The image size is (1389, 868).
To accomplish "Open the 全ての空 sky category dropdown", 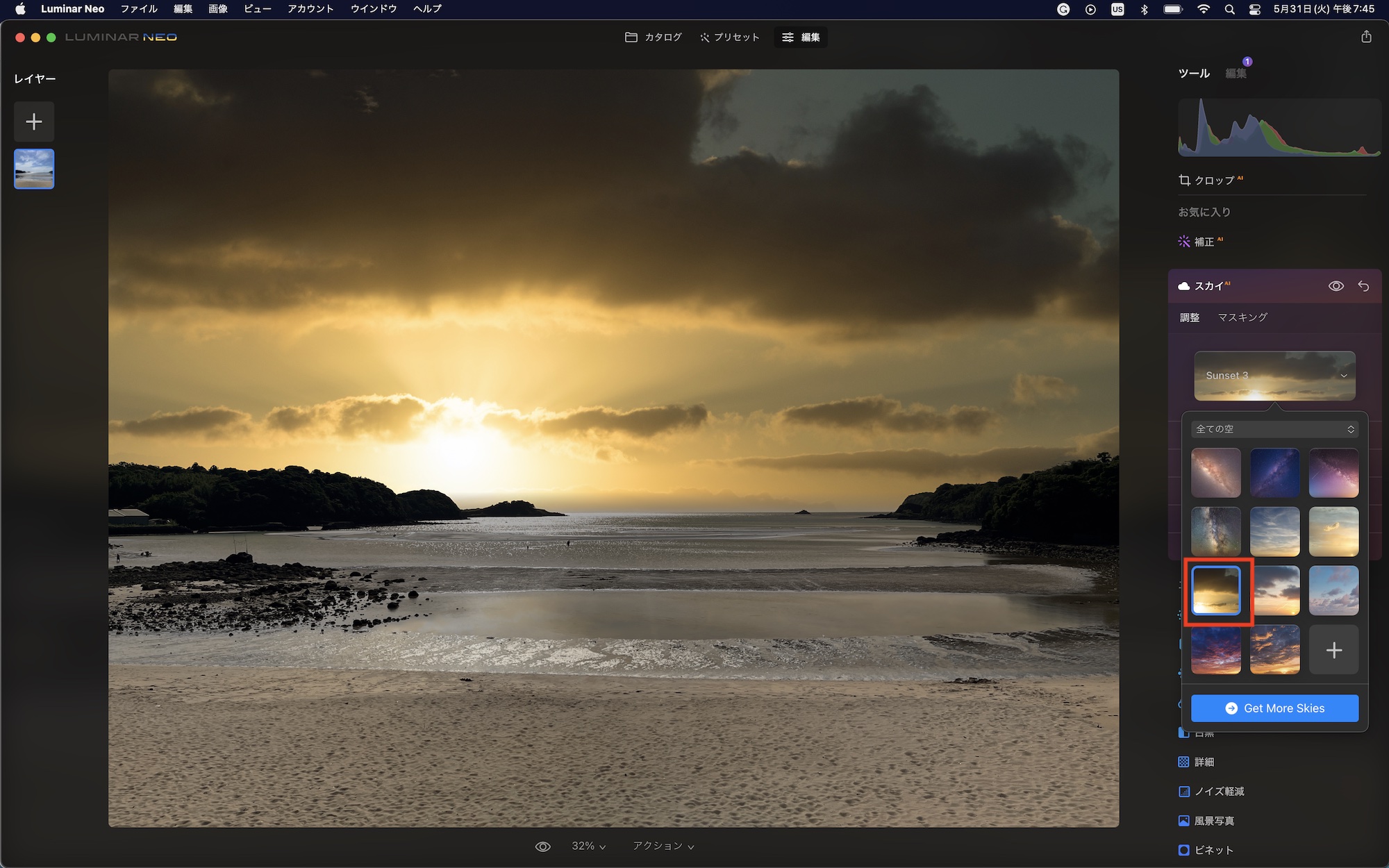I will pos(1274,429).
